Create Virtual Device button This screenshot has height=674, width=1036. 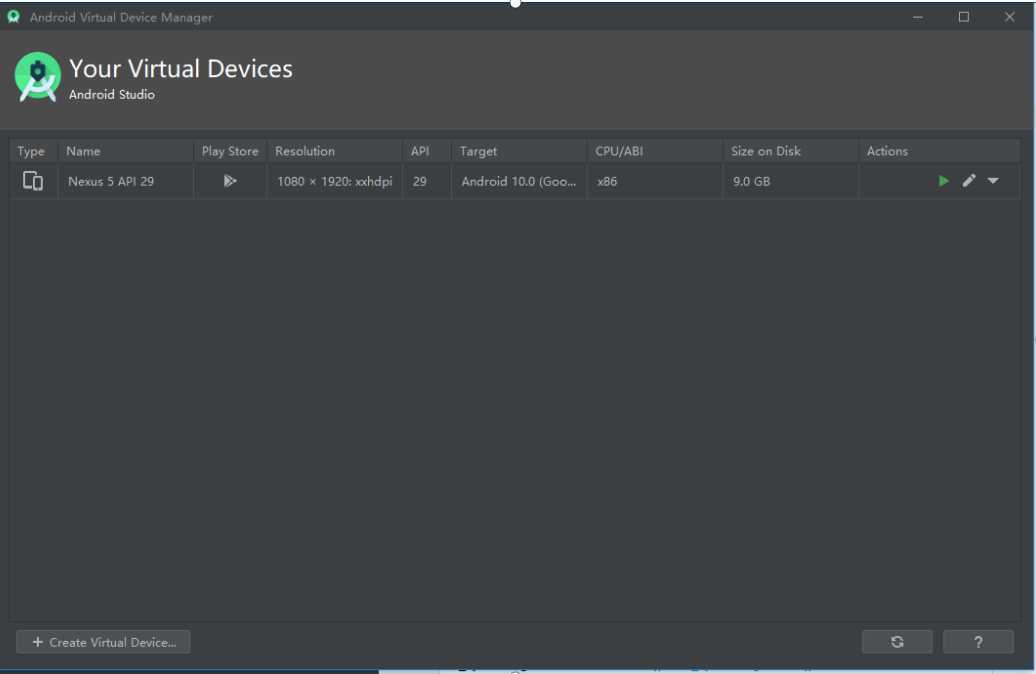click(x=104, y=642)
